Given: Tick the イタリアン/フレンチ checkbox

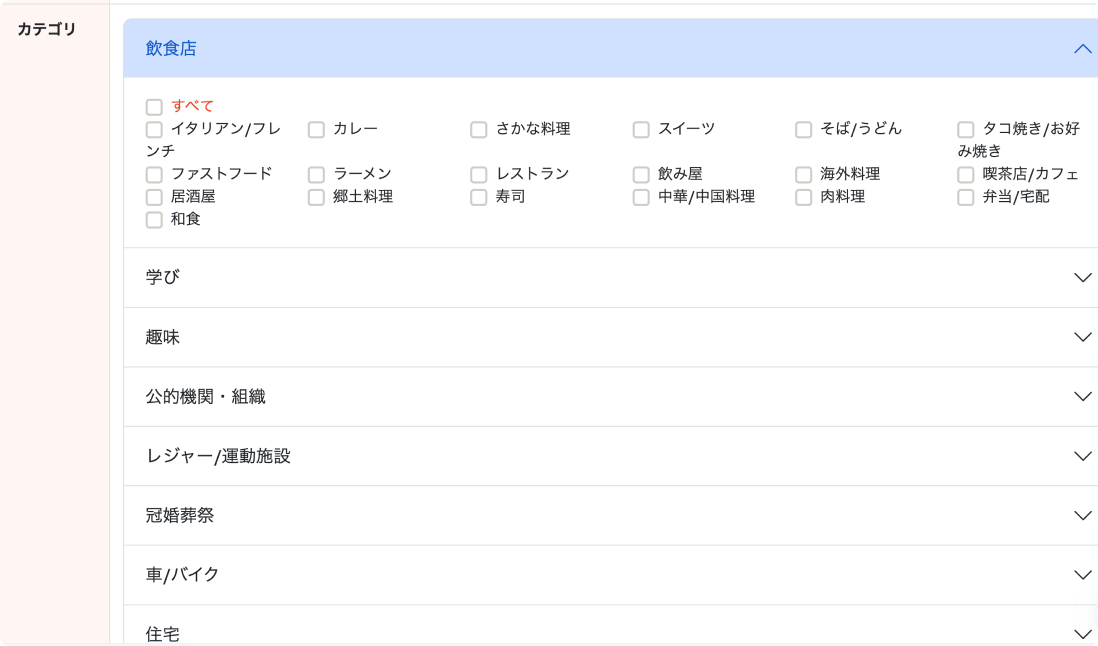Looking at the screenshot, I should point(154,130).
